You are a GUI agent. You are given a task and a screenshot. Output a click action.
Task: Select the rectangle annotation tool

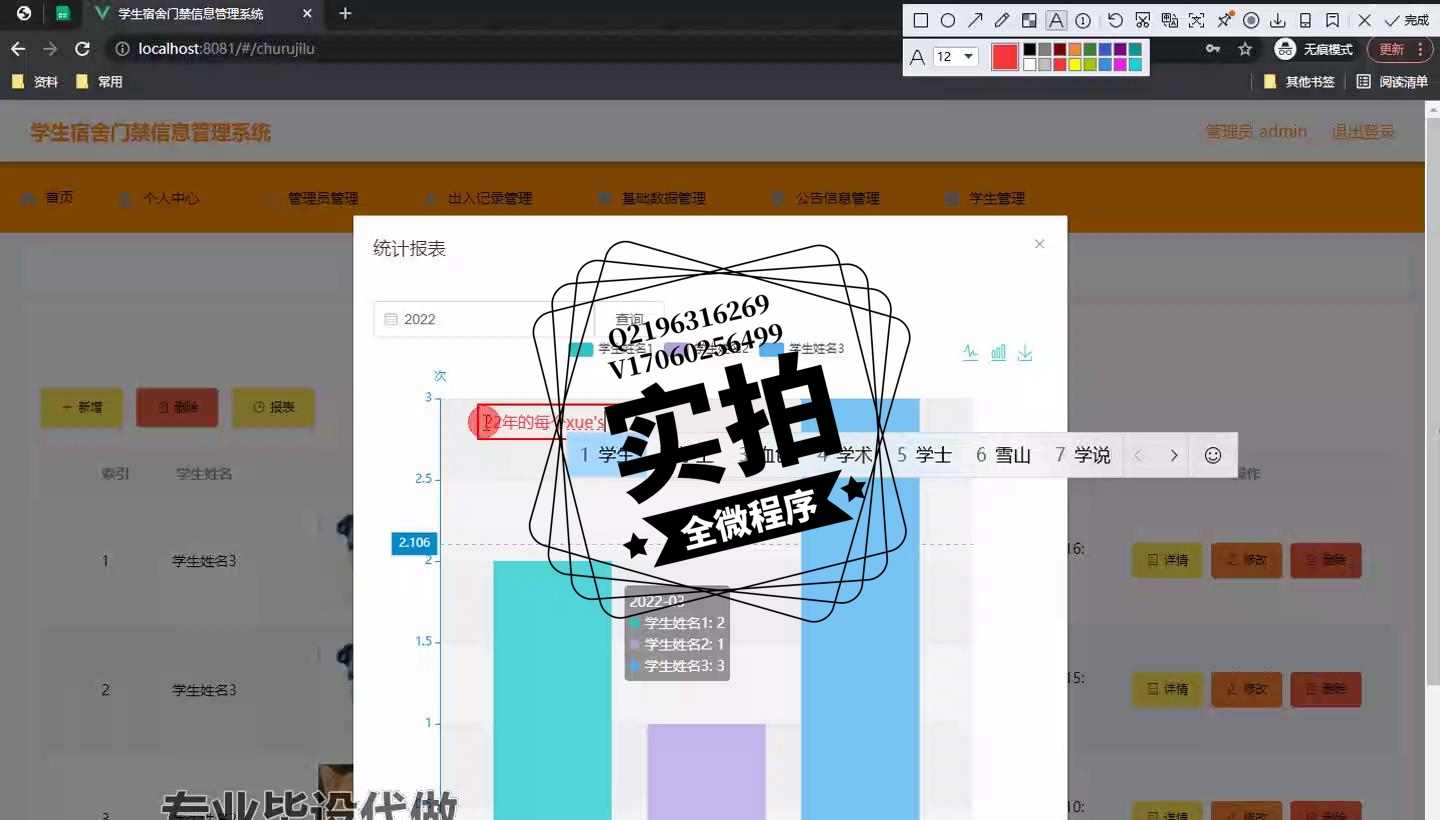pyautogui.click(x=921, y=20)
